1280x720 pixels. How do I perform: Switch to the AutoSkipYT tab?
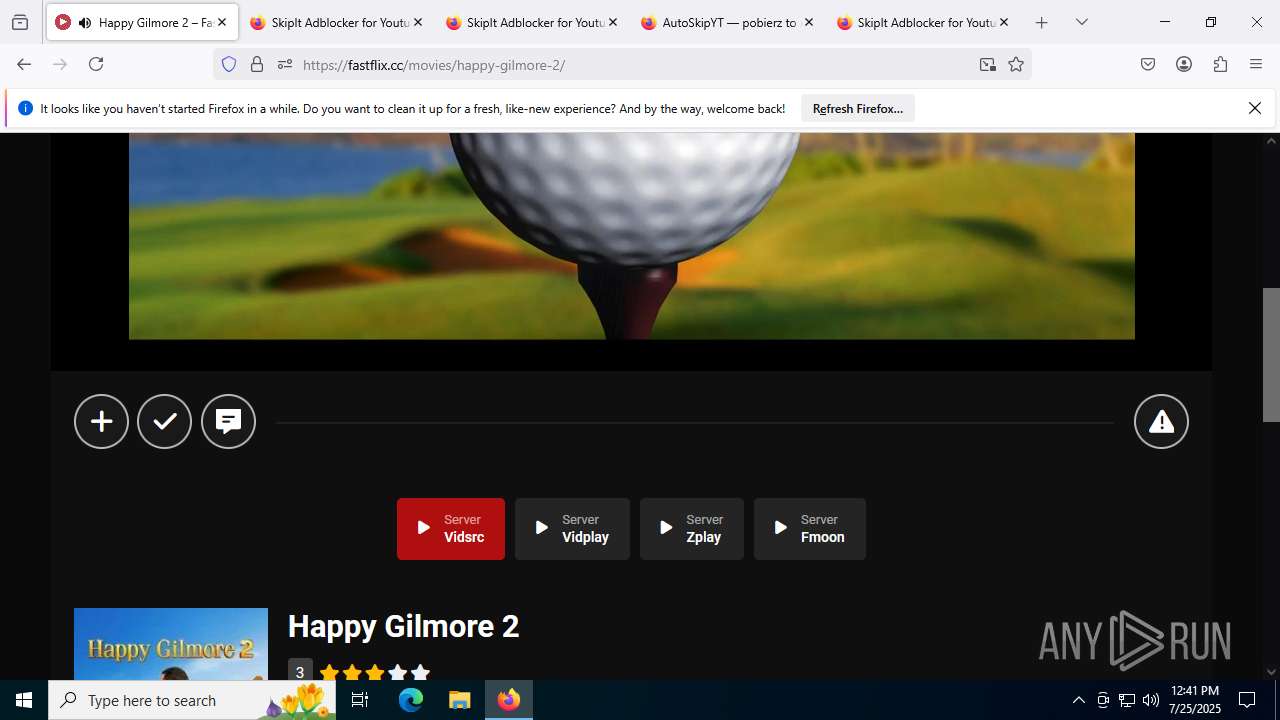tap(727, 22)
